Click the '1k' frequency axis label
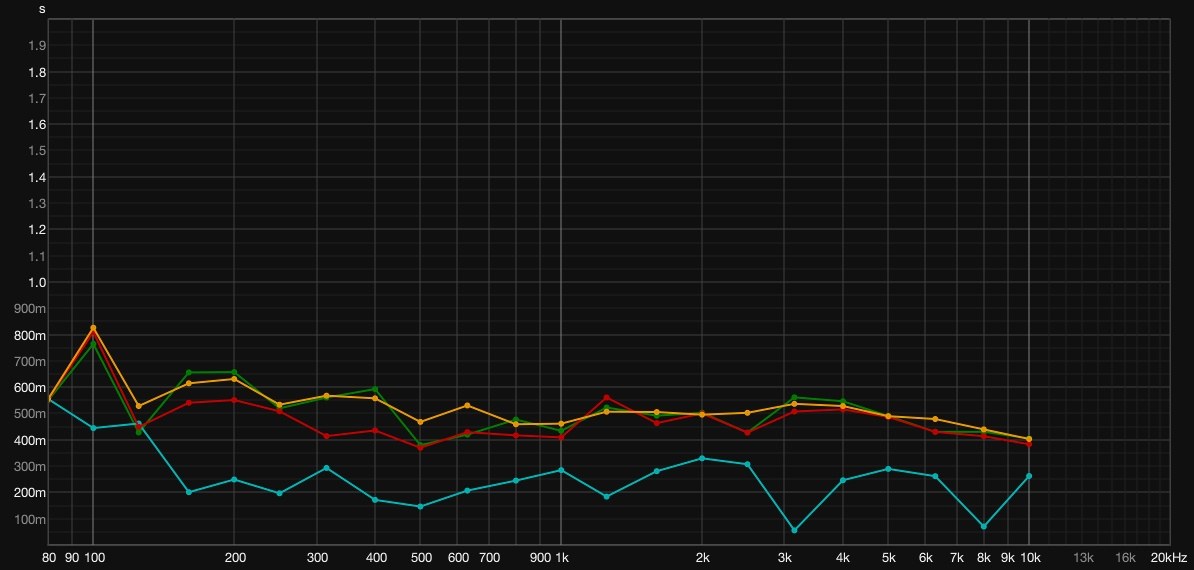Screen dimensions: 1194x570 click(x=562, y=558)
